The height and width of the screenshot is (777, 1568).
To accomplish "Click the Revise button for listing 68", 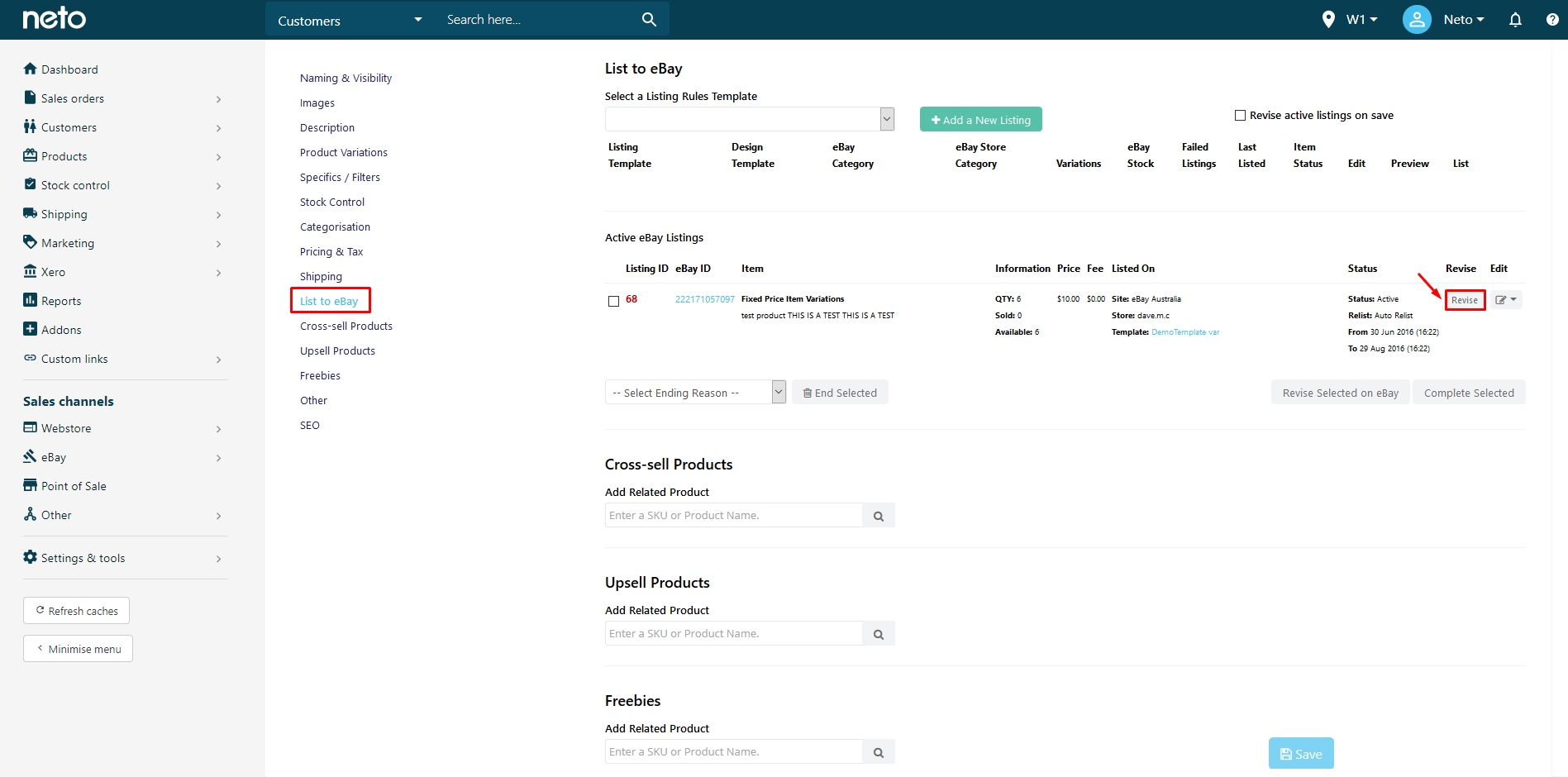I will (x=1465, y=300).
